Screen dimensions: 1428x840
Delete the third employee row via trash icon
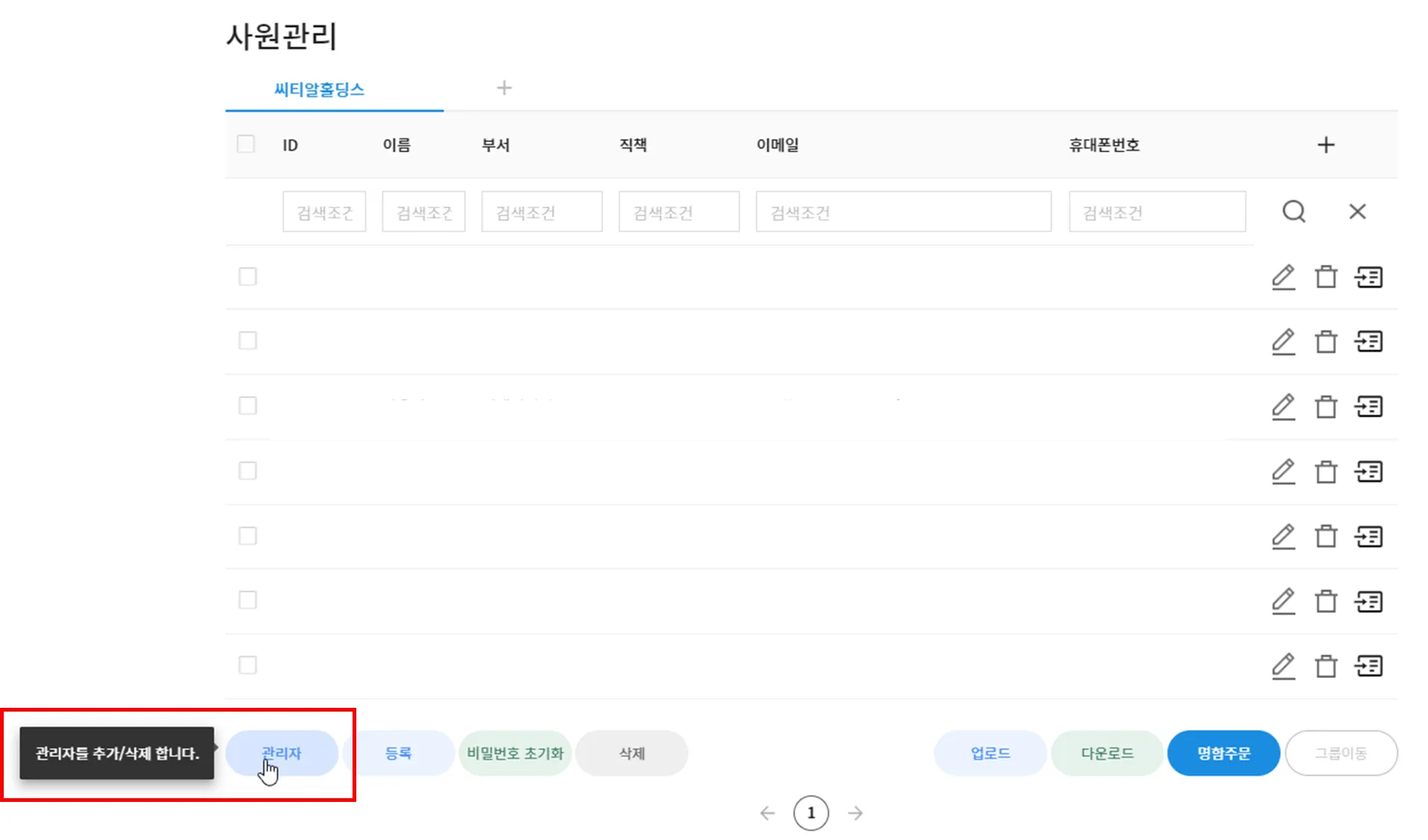click(1326, 406)
